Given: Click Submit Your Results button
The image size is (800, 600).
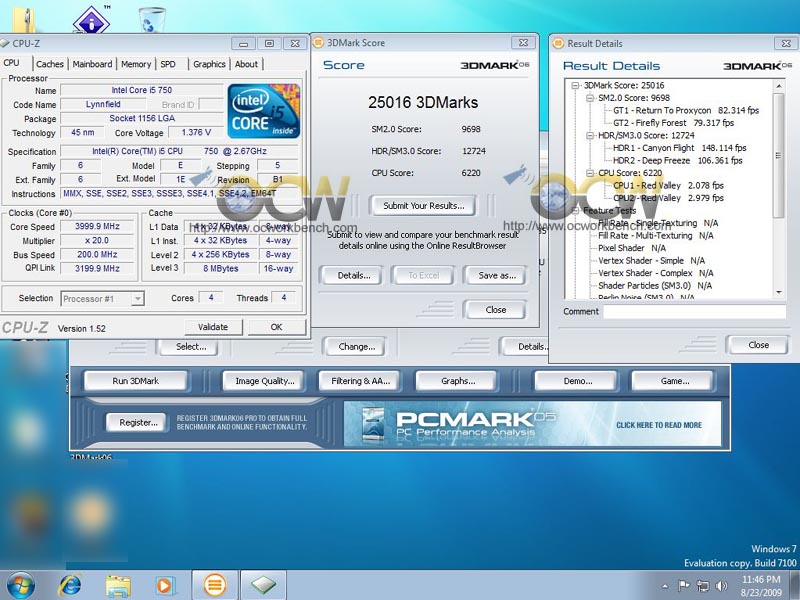Looking at the screenshot, I should pyautogui.click(x=423, y=206).
